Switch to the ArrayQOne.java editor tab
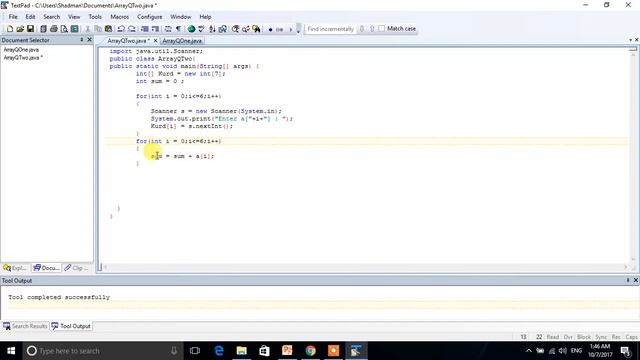640x360 pixels. click(x=182, y=41)
